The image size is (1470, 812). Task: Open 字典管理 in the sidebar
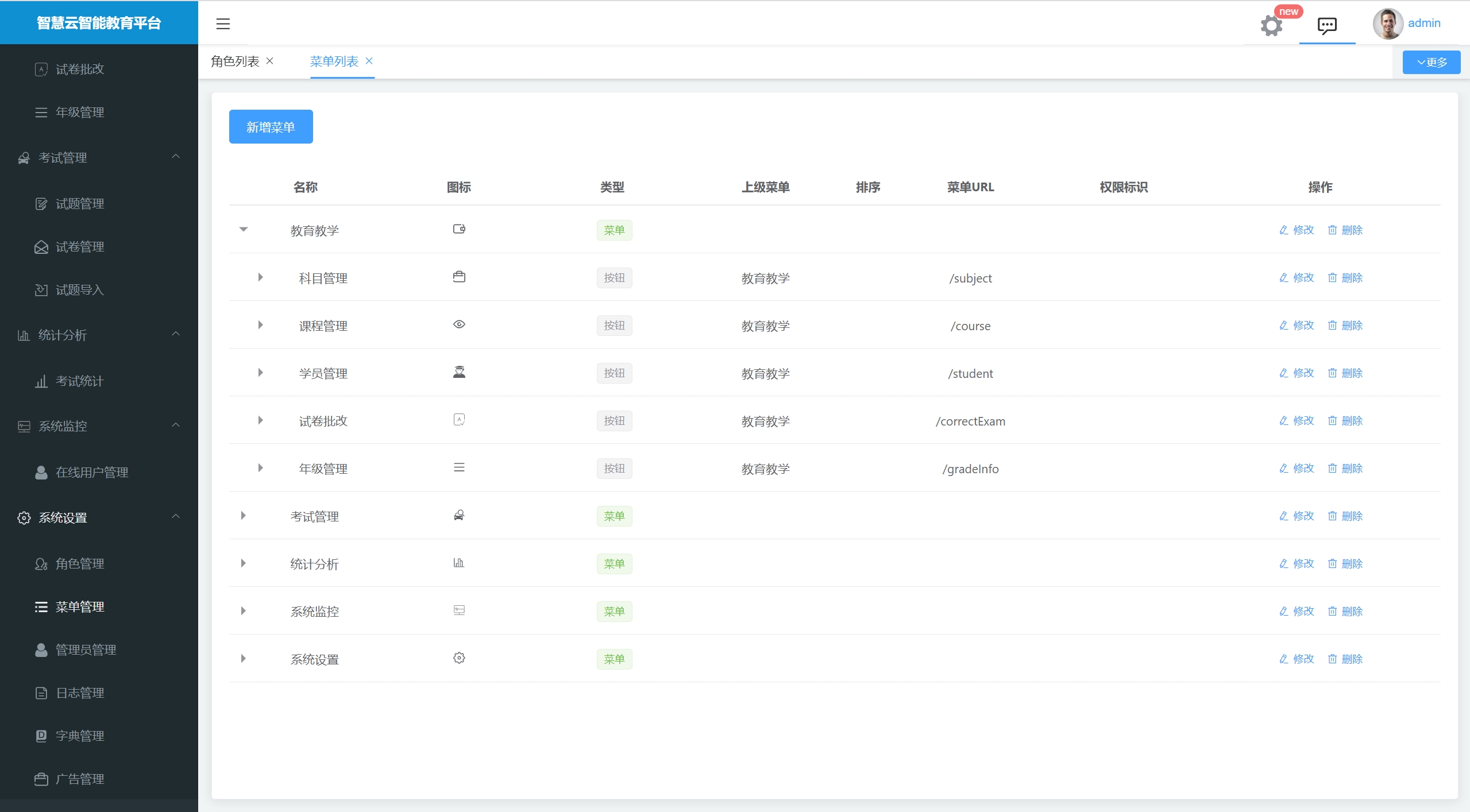[x=80, y=736]
